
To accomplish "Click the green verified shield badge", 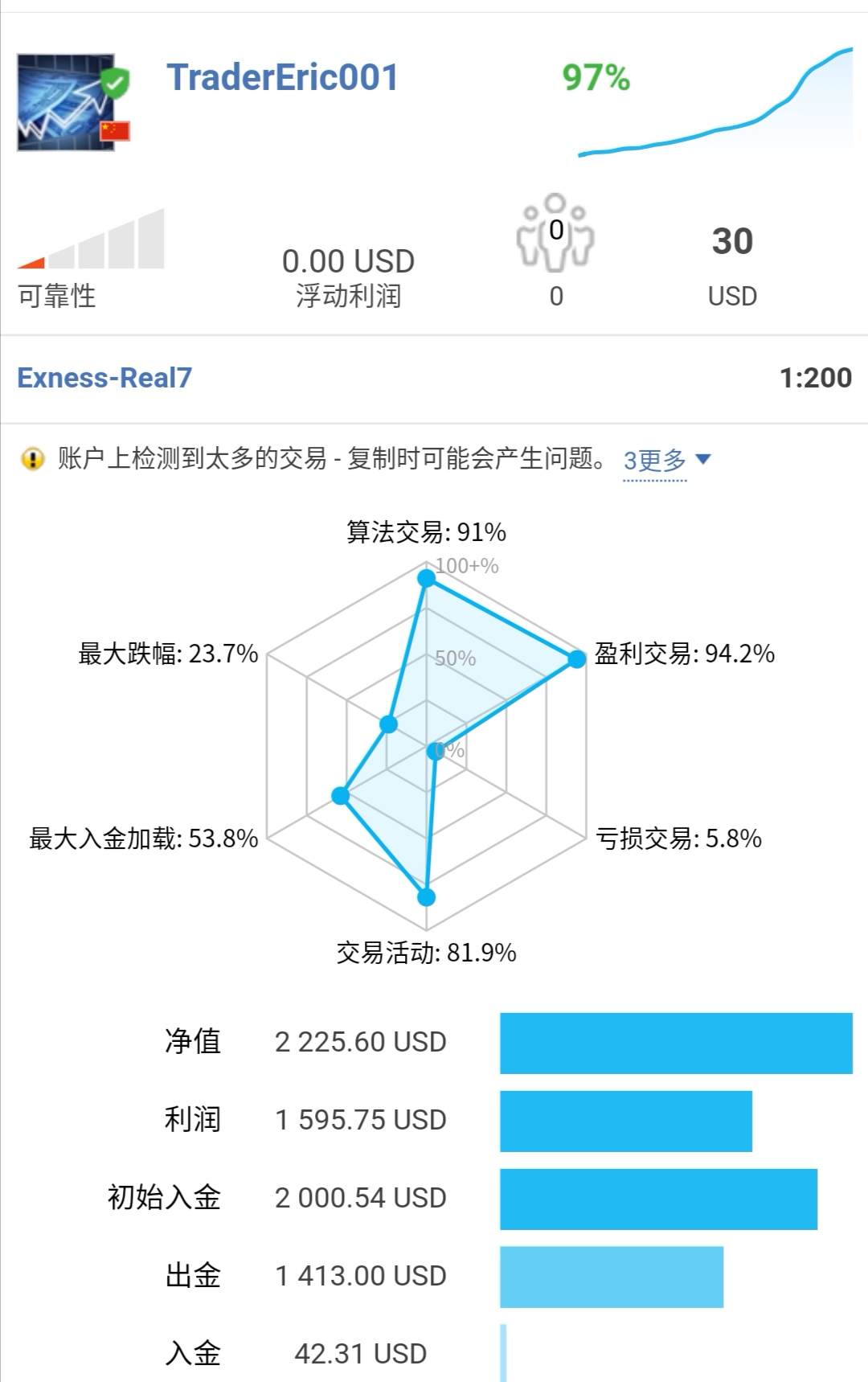I will click(116, 82).
